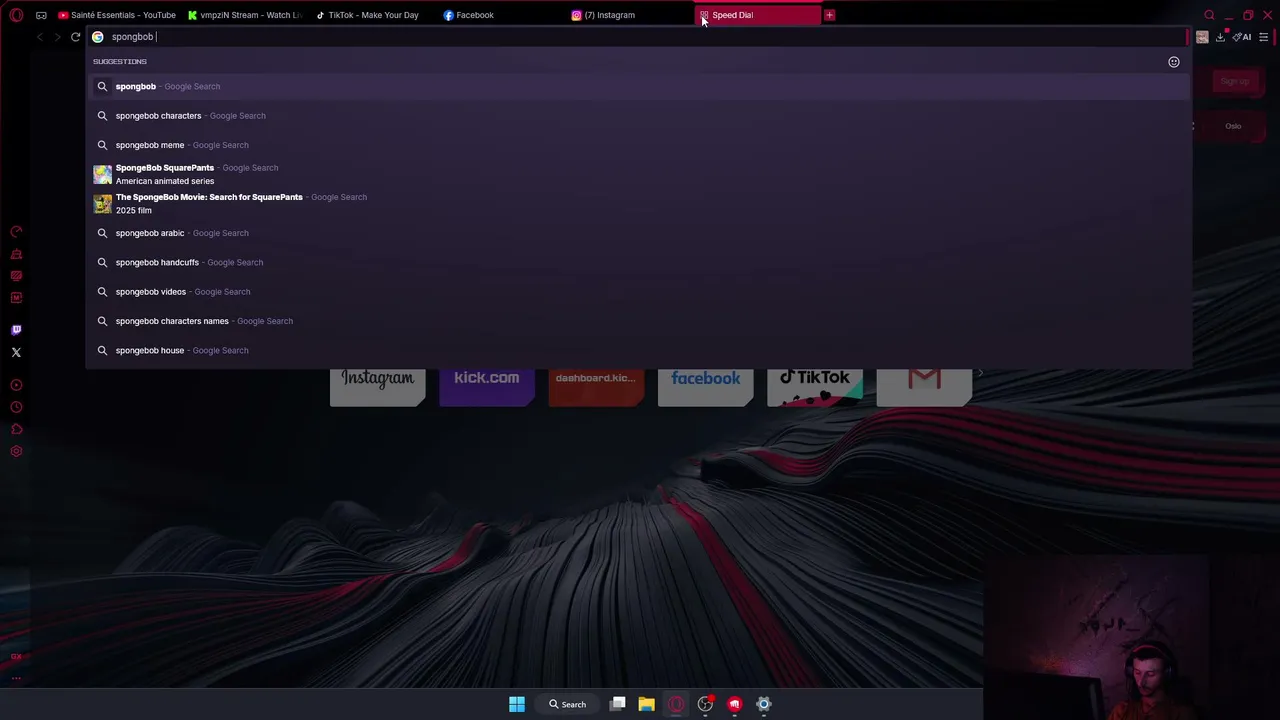Viewport: 1280px width, 720px height.
Task: Select 'spongebob characters' suggestion
Action: 638,116
